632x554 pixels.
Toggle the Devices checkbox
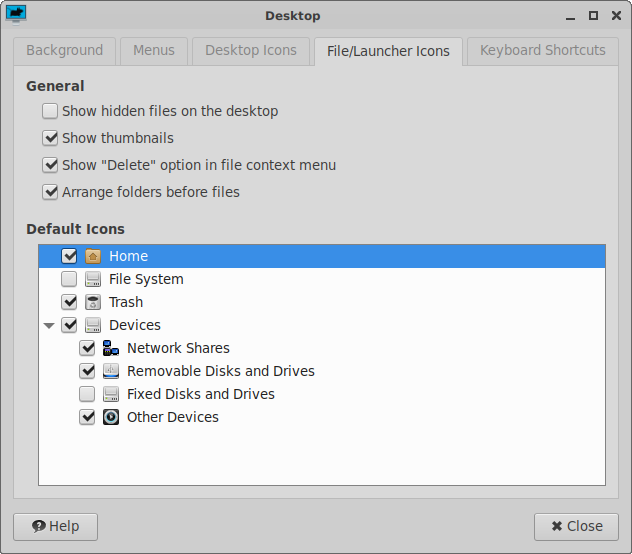click(69, 325)
